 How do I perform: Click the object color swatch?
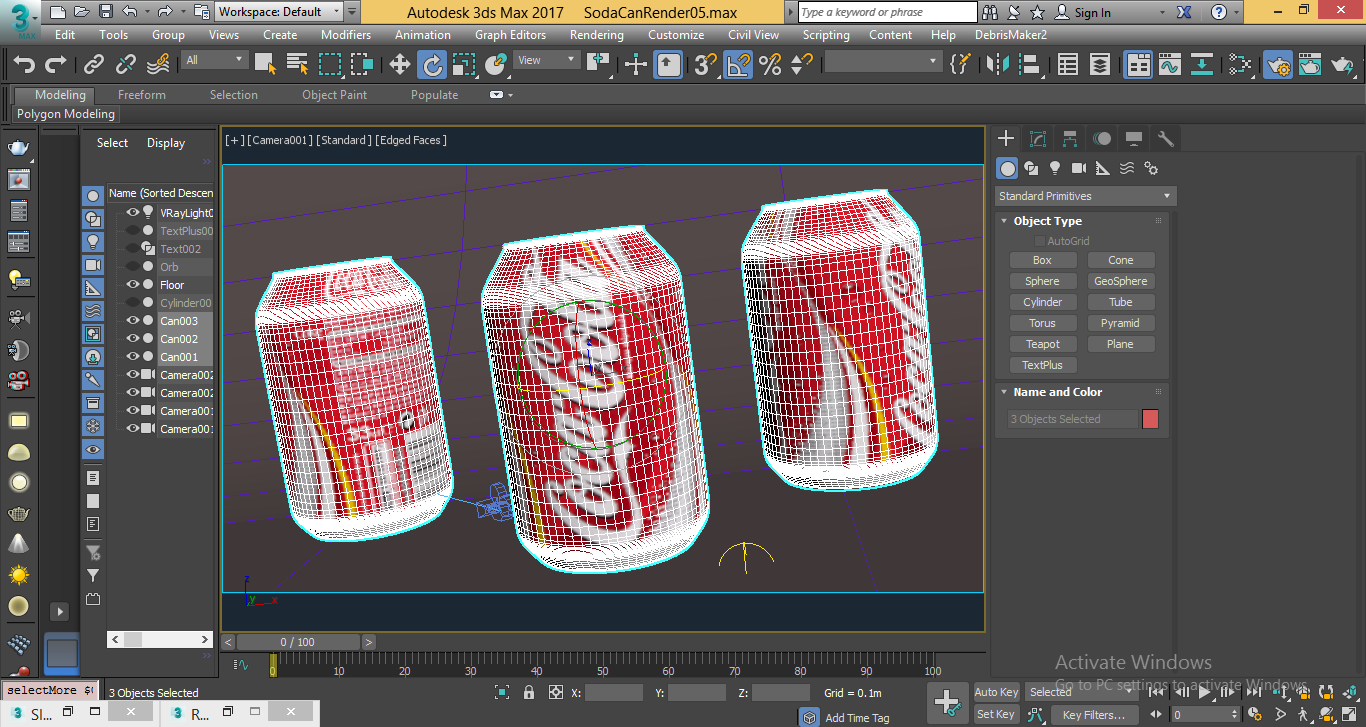pos(1150,419)
